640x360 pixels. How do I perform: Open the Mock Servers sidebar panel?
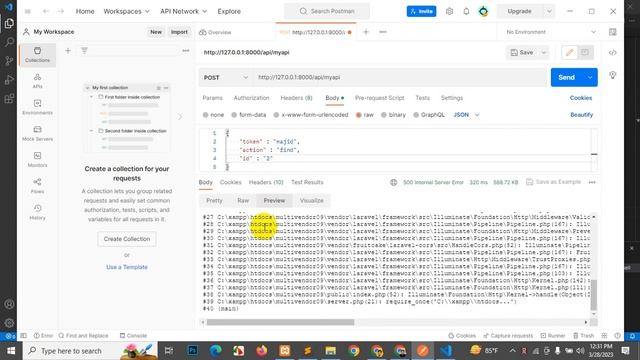coord(37,133)
